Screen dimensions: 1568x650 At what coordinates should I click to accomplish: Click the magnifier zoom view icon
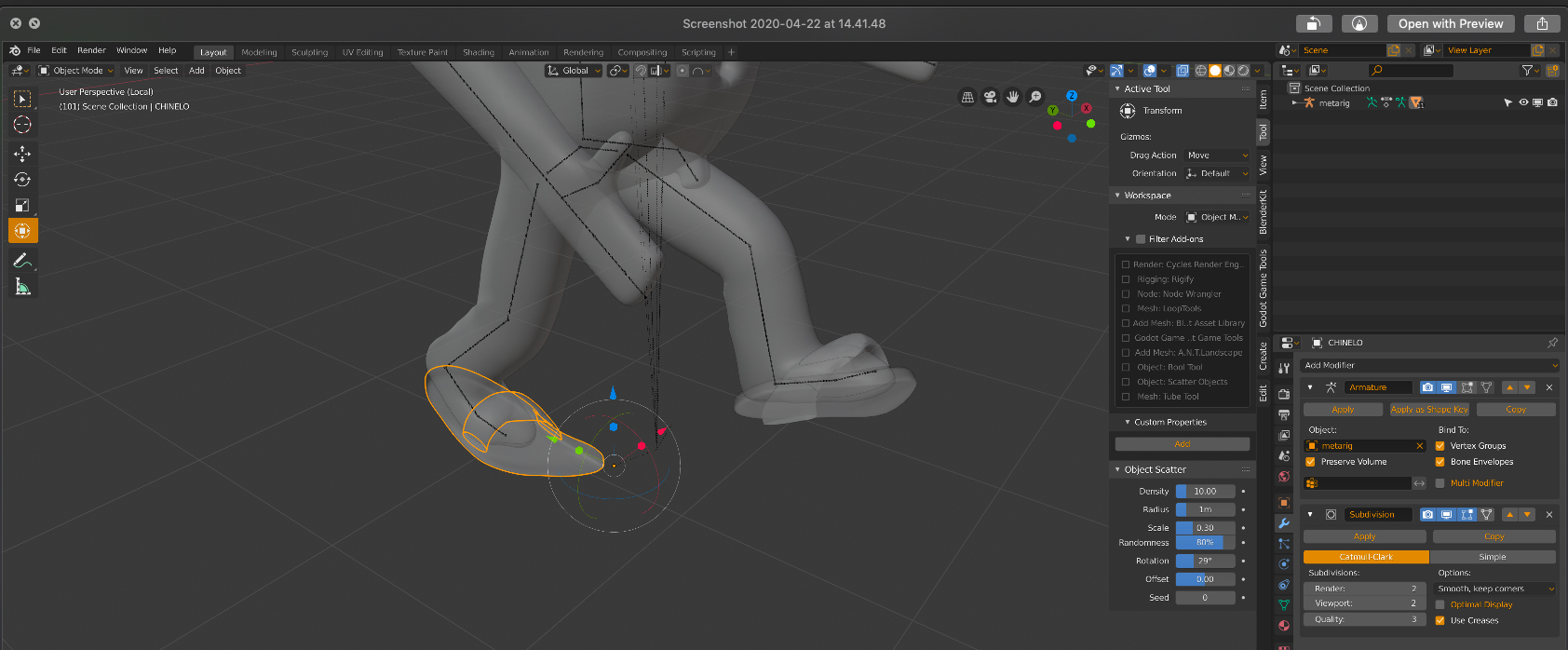[x=1034, y=97]
